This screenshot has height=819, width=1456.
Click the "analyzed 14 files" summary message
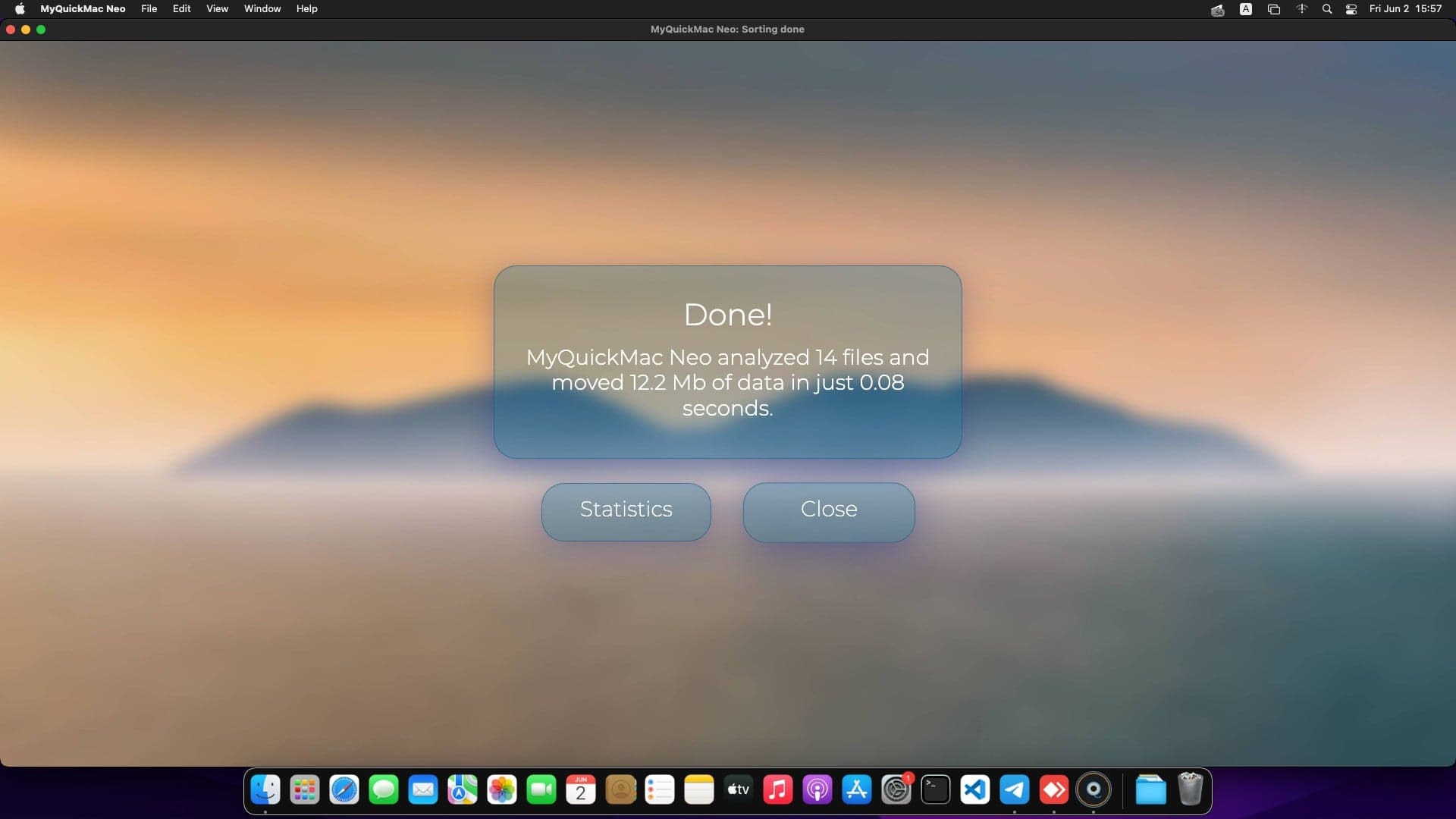point(728,383)
